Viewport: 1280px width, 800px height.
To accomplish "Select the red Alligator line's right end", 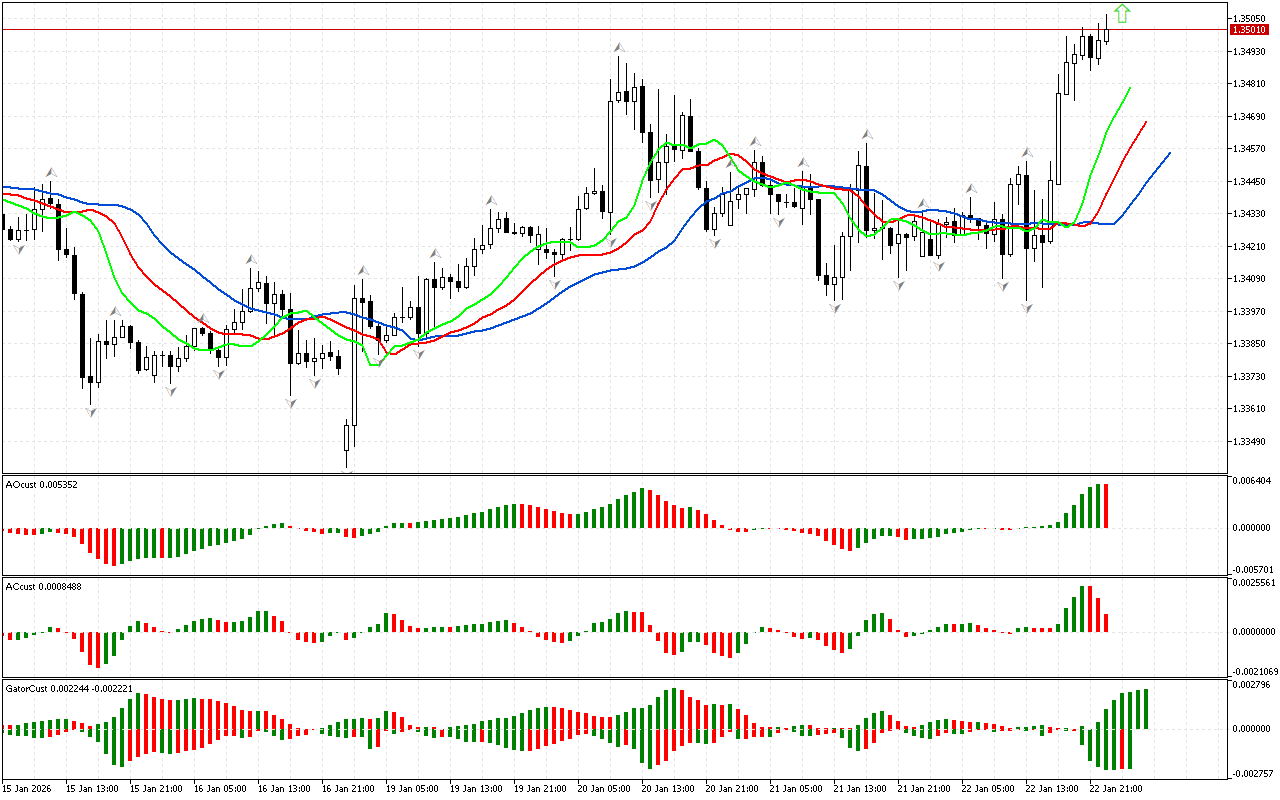I will pos(1145,122).
